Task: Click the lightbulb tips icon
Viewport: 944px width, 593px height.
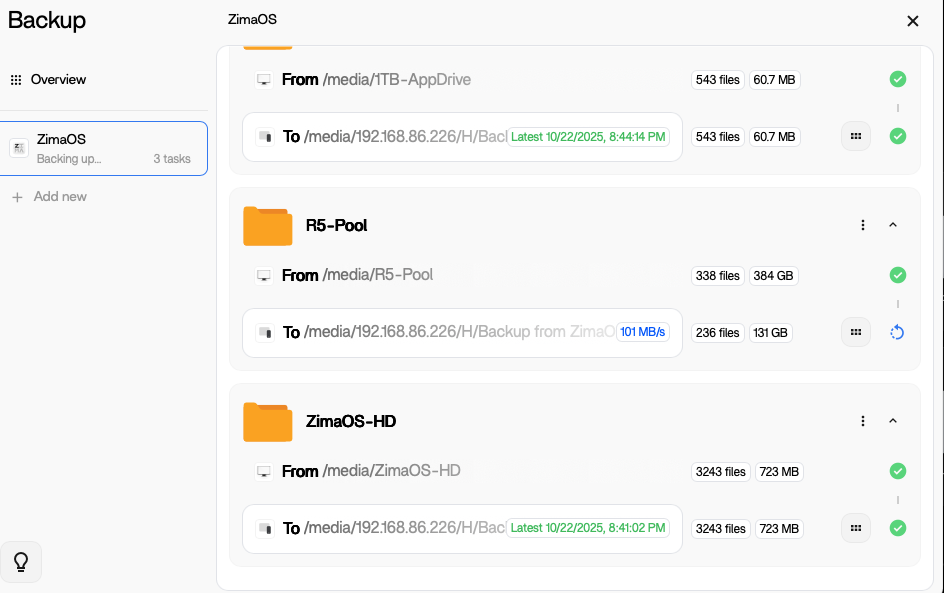Action: coord(20,563)
